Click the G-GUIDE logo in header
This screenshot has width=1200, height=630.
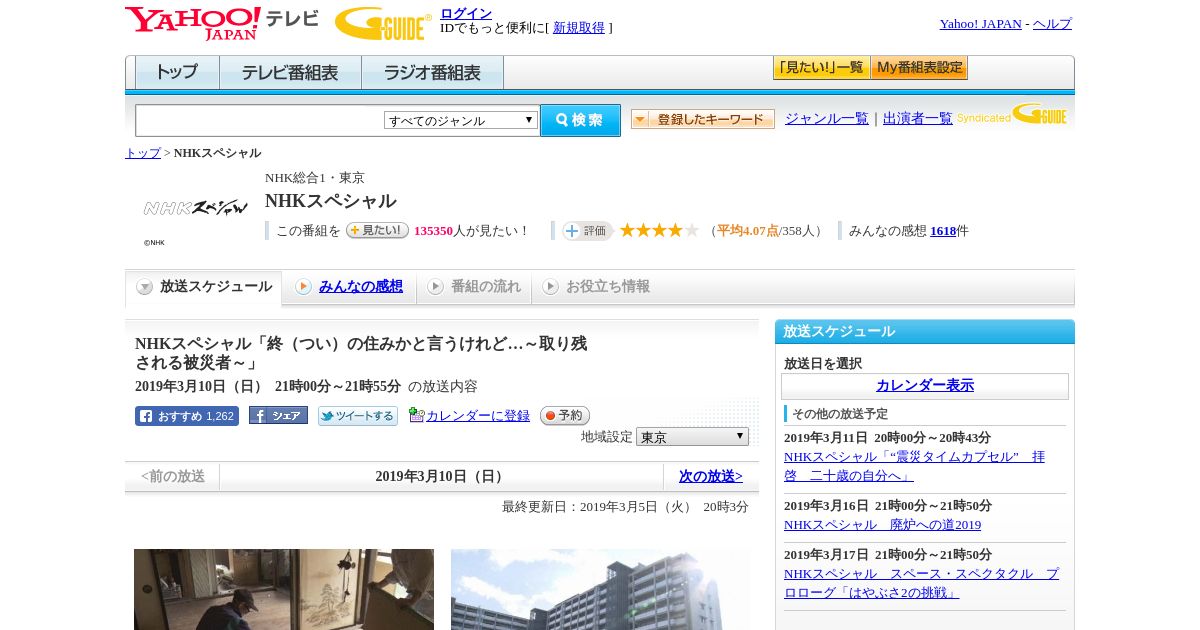tap(383, 24)
